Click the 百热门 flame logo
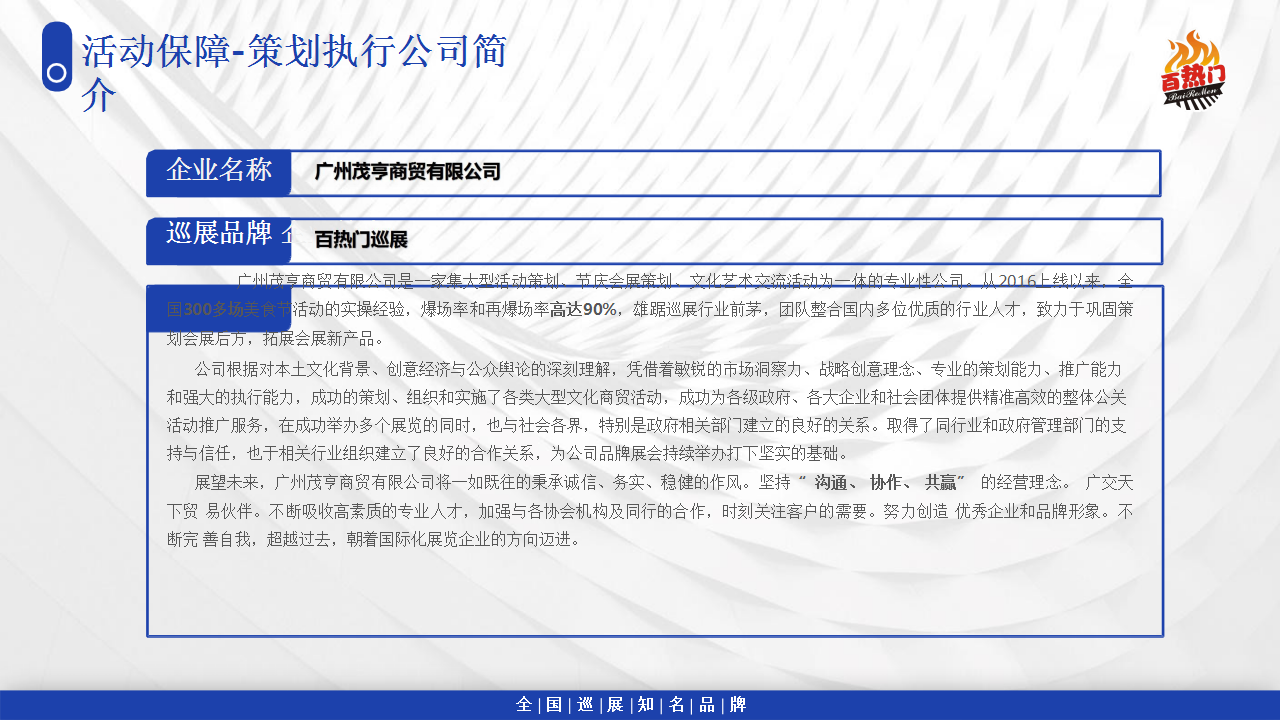1280x720 pixels. [x=1194, y=69]
